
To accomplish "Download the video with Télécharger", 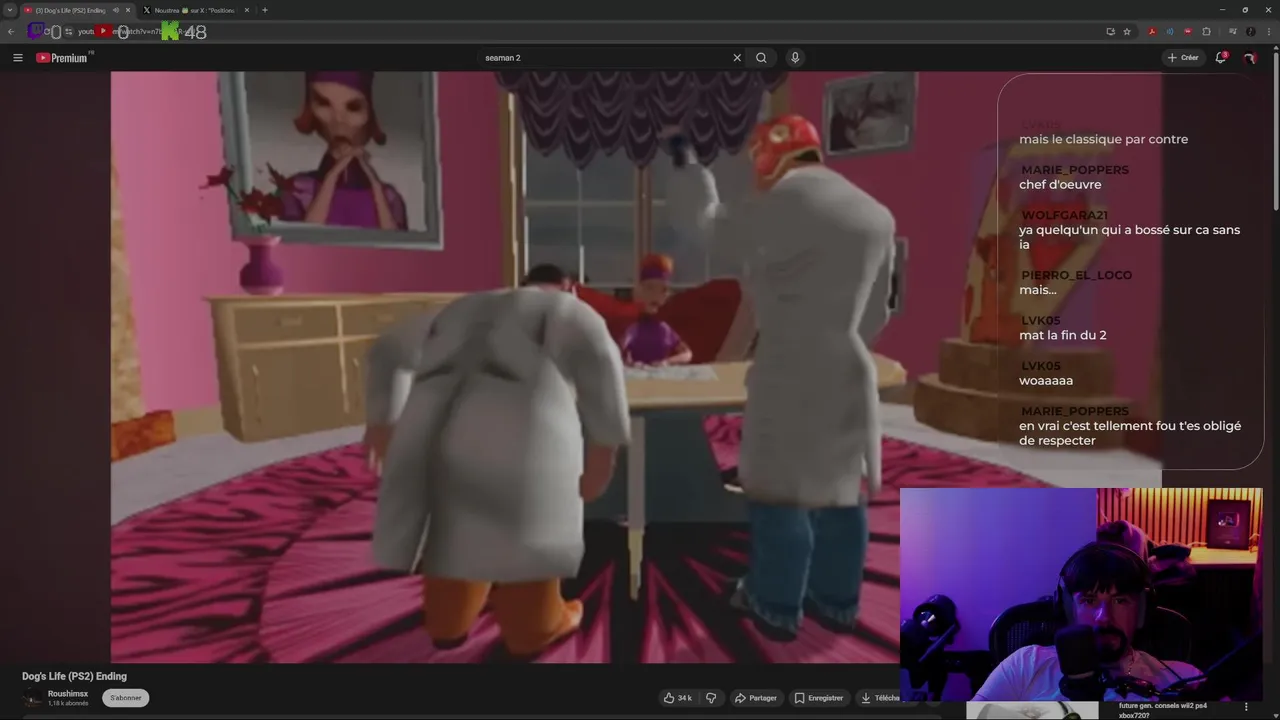I will [880, 698].
